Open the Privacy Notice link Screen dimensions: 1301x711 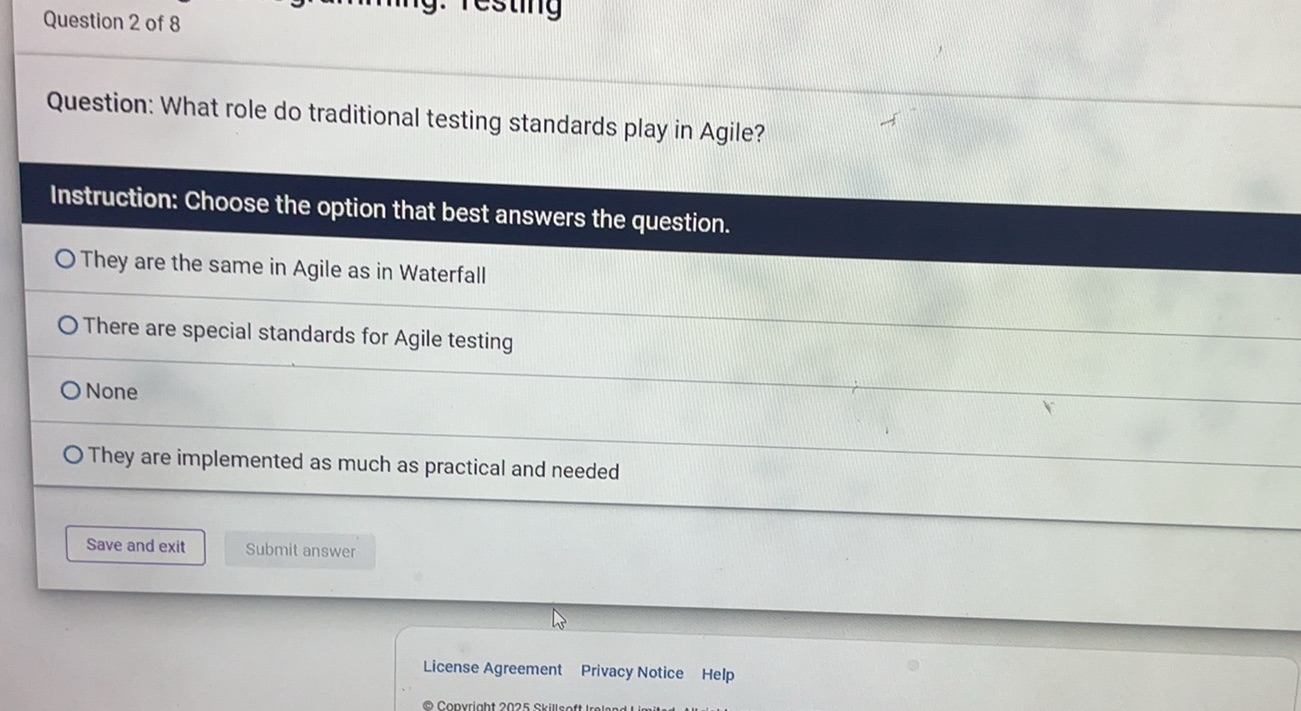tap(632, 672)
